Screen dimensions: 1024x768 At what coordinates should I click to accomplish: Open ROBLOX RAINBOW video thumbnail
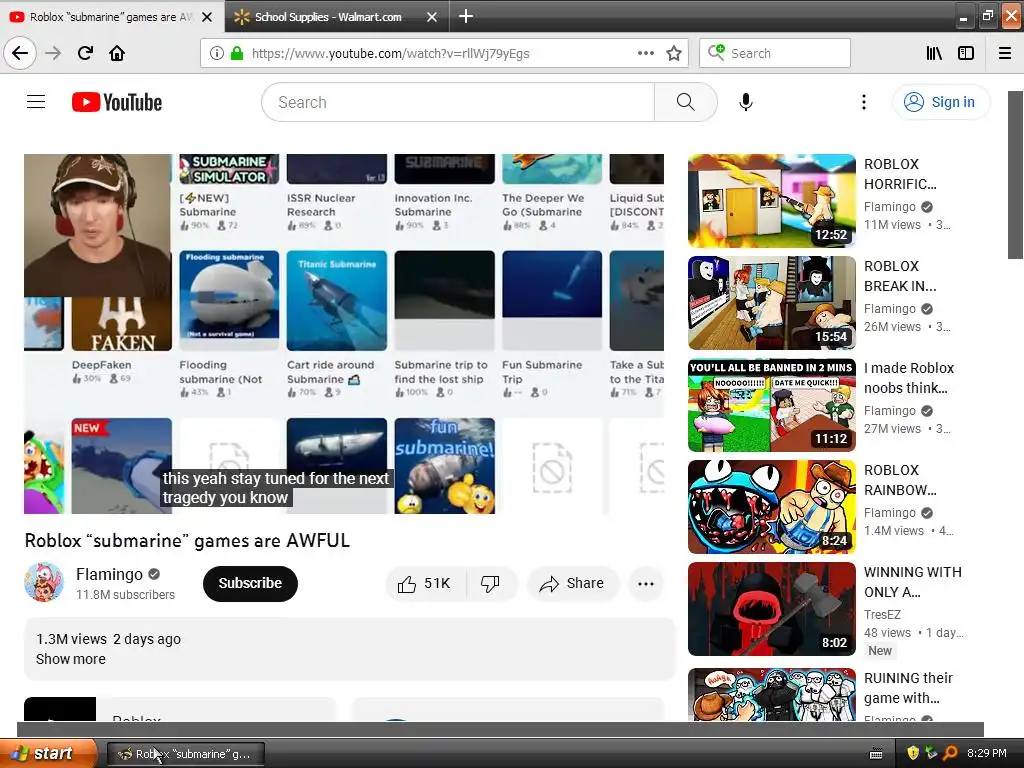(771, 507)
